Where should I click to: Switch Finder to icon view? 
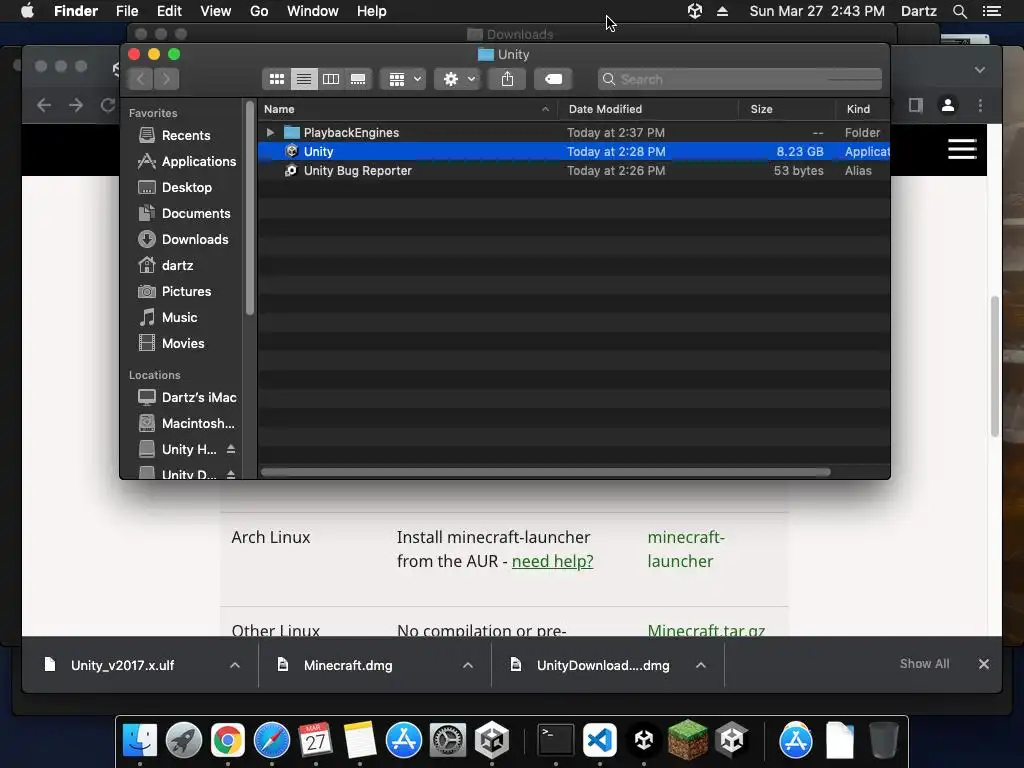277,79
